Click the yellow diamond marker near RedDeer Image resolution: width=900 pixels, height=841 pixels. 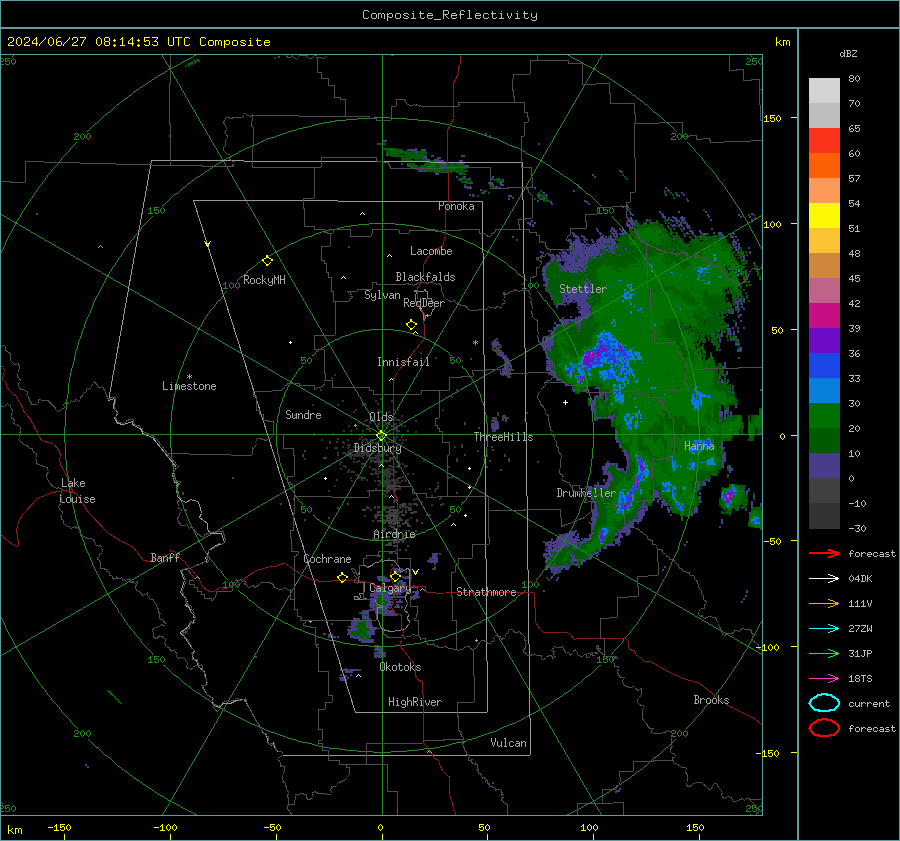pos(412,325)
